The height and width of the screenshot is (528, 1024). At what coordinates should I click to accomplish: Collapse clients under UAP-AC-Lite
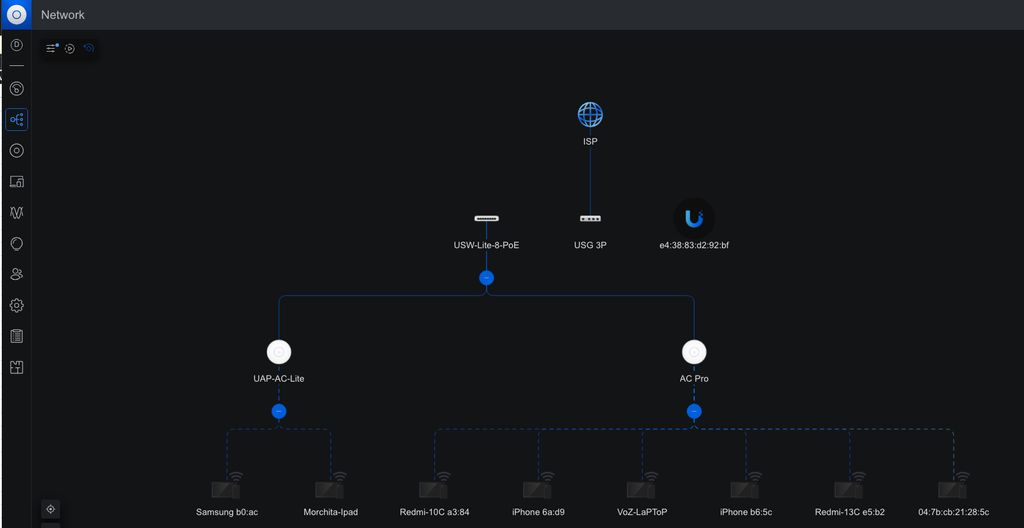click(279, 411)
